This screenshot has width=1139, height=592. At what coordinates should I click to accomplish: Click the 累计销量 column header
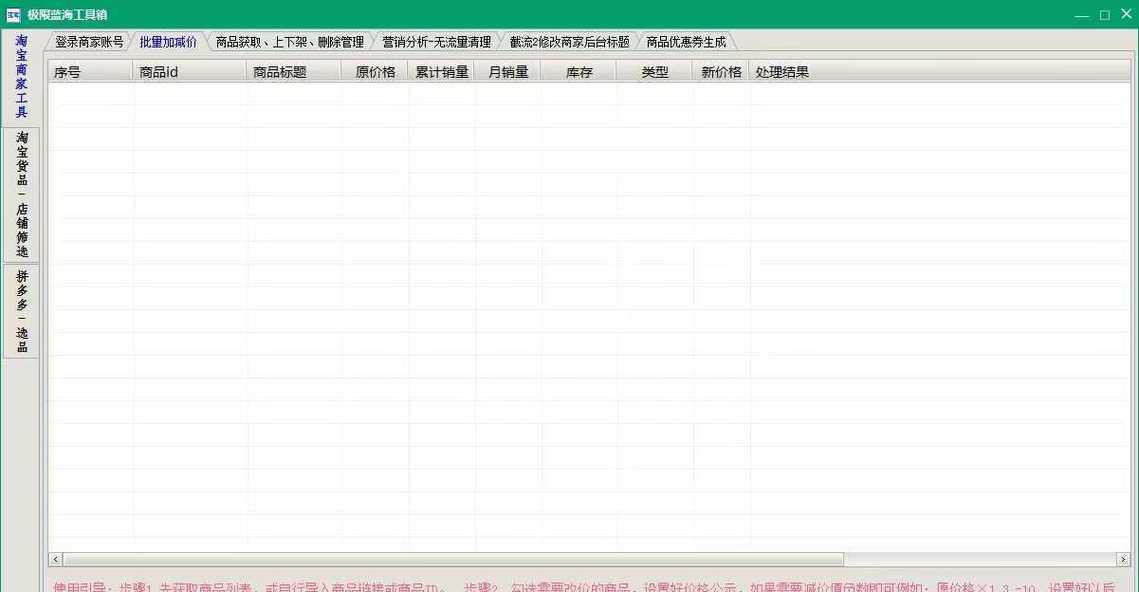point(441,72)
